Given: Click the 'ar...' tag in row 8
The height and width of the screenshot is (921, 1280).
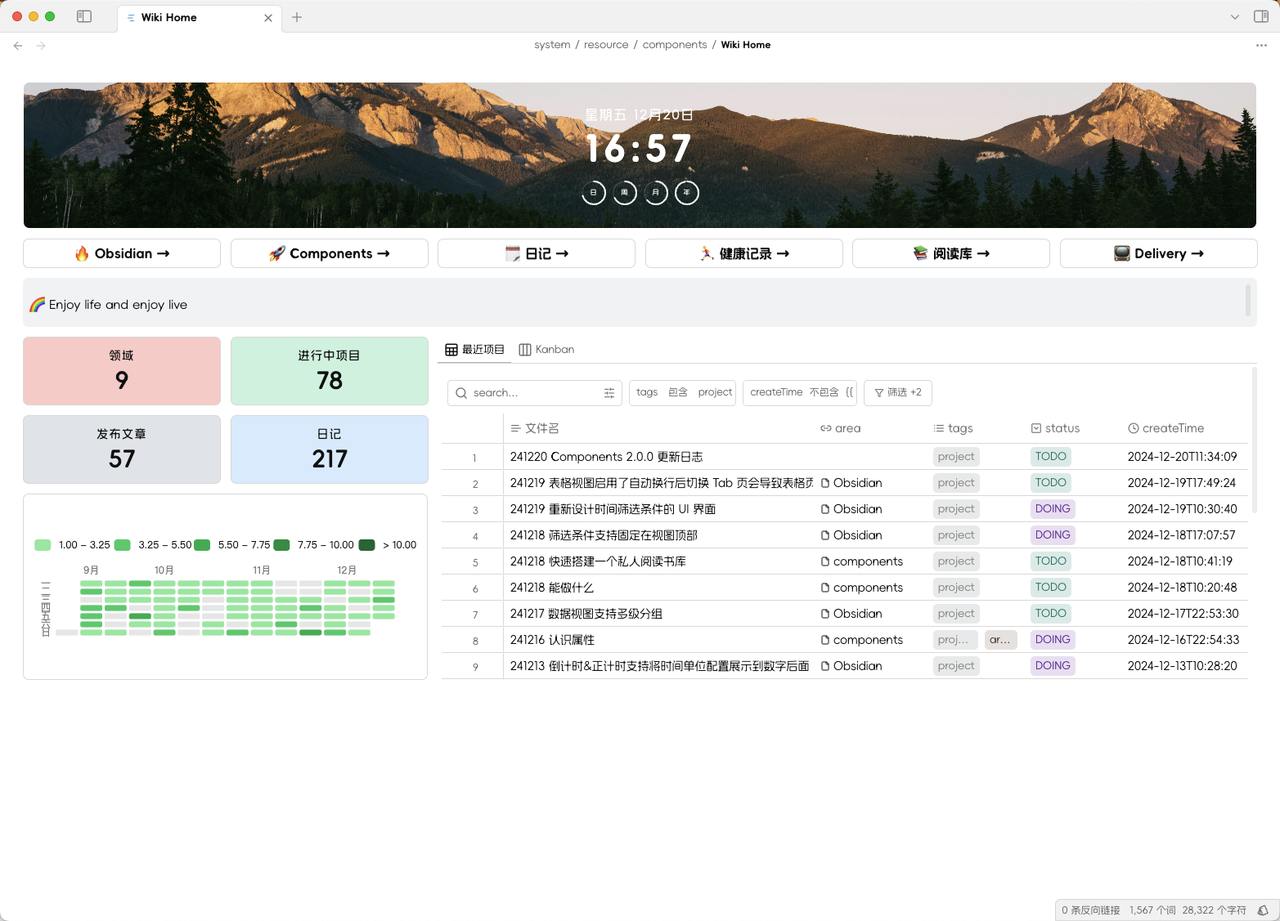Looking at the screenshot, I should 1001,639.
